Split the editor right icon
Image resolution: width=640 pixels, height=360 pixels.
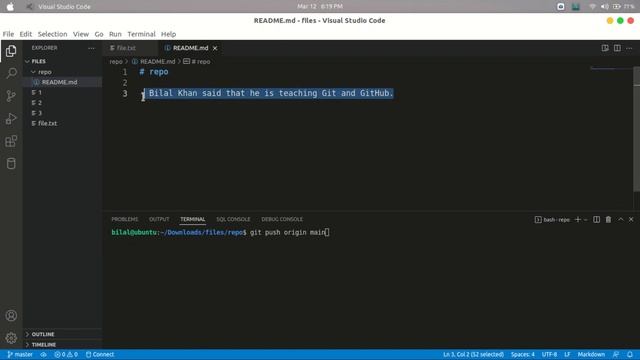click(x=617, y=48)
